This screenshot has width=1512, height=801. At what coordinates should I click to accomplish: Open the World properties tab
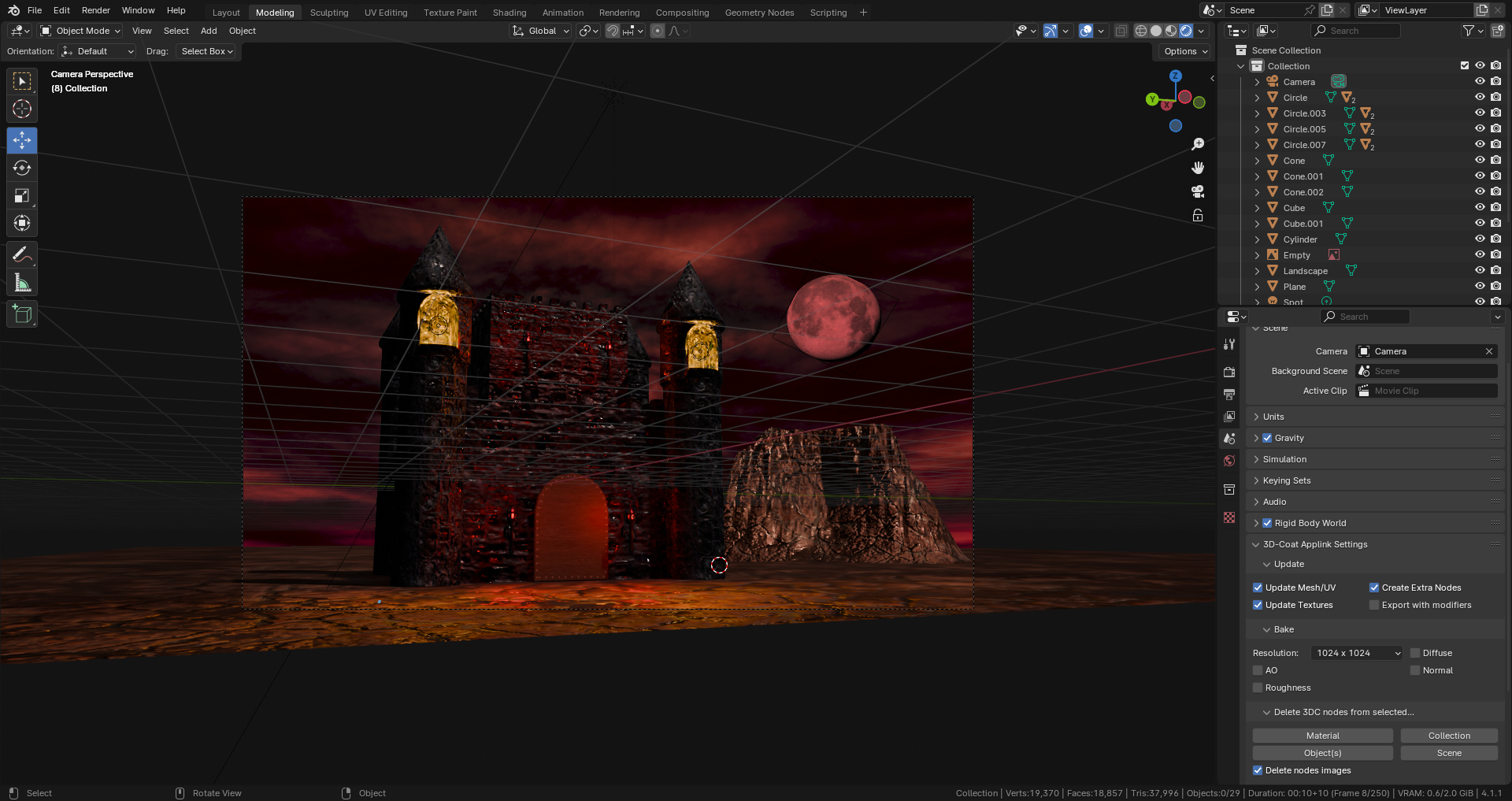(1229, 461)
